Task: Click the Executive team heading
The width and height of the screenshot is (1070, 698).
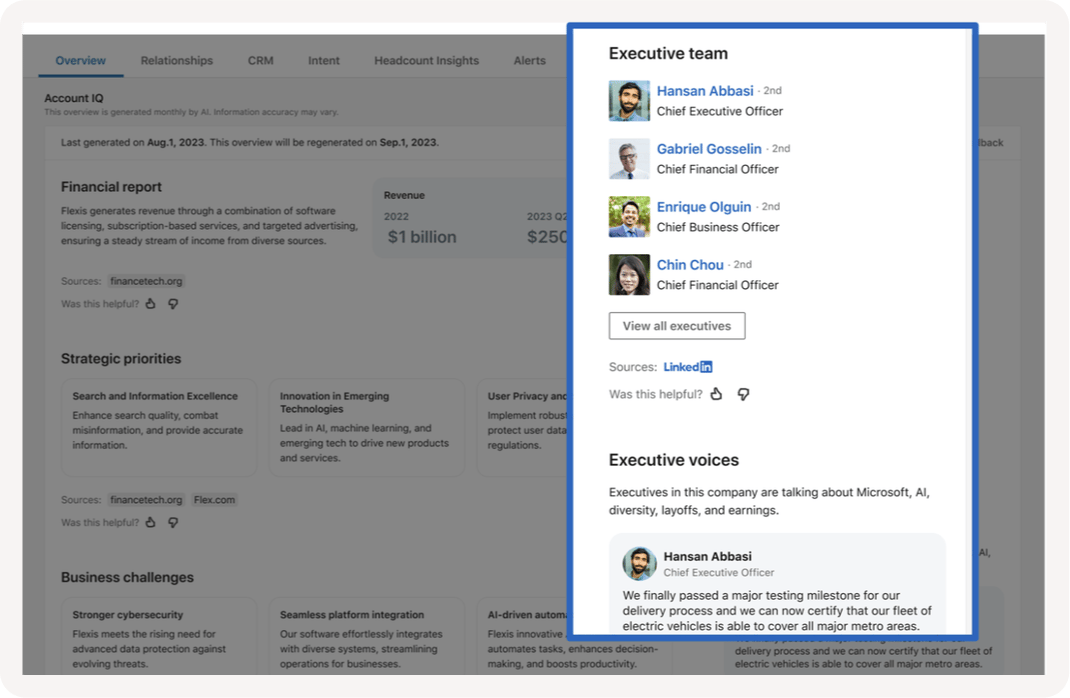Action: (x=668, y=53)
